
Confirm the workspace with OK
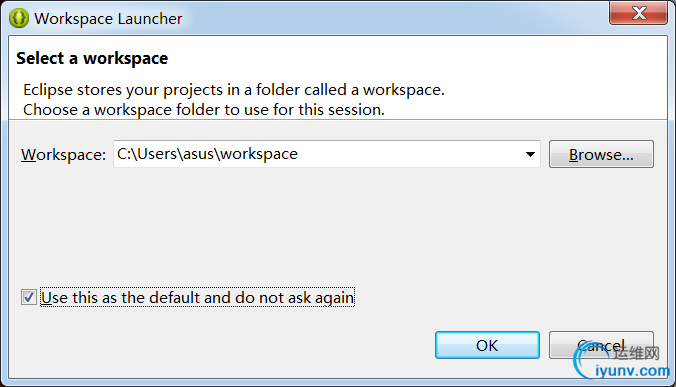tap(487, 345)
